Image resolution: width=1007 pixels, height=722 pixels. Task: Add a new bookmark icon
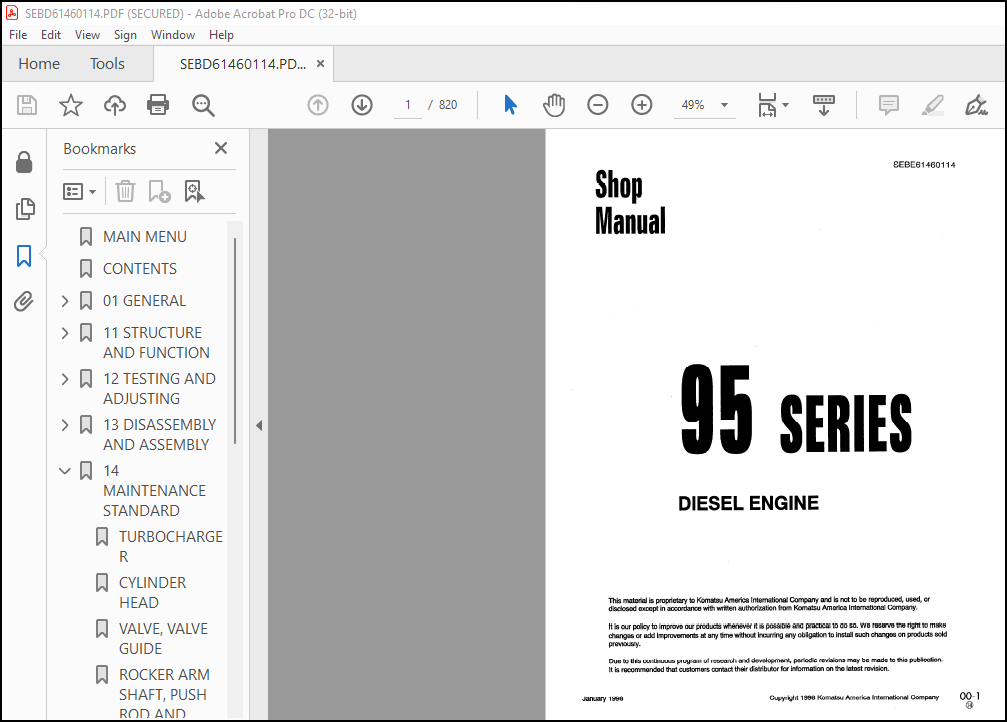(x=159, y=191)
